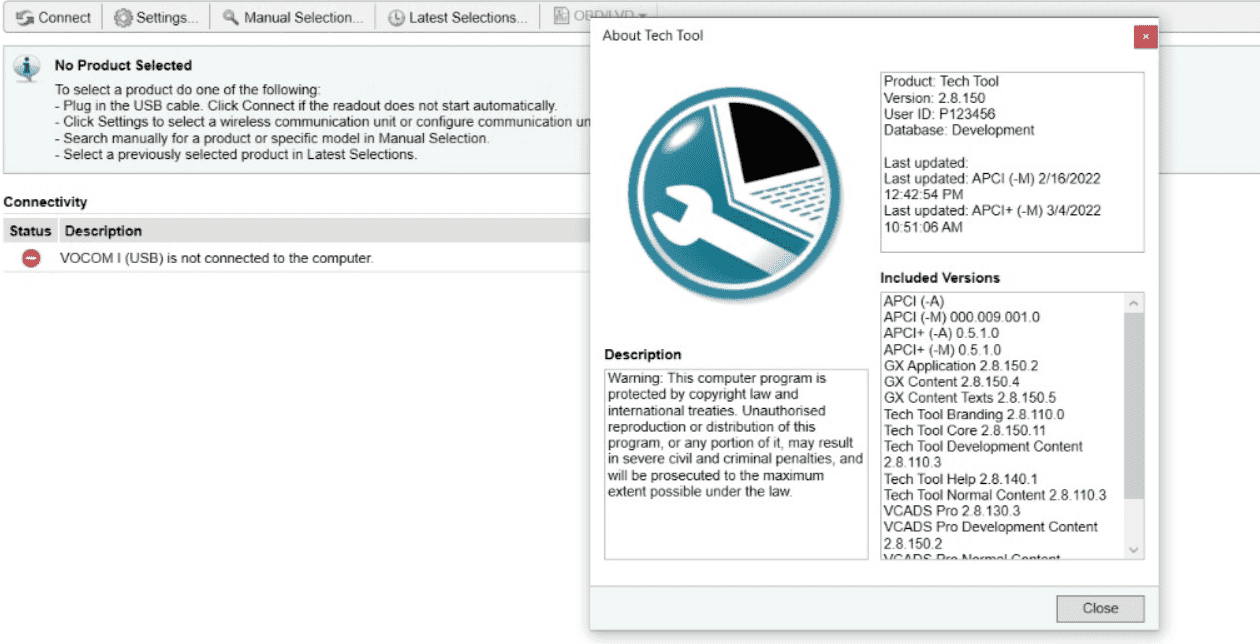Click the red VOCOM not-connected status icon

31,258
